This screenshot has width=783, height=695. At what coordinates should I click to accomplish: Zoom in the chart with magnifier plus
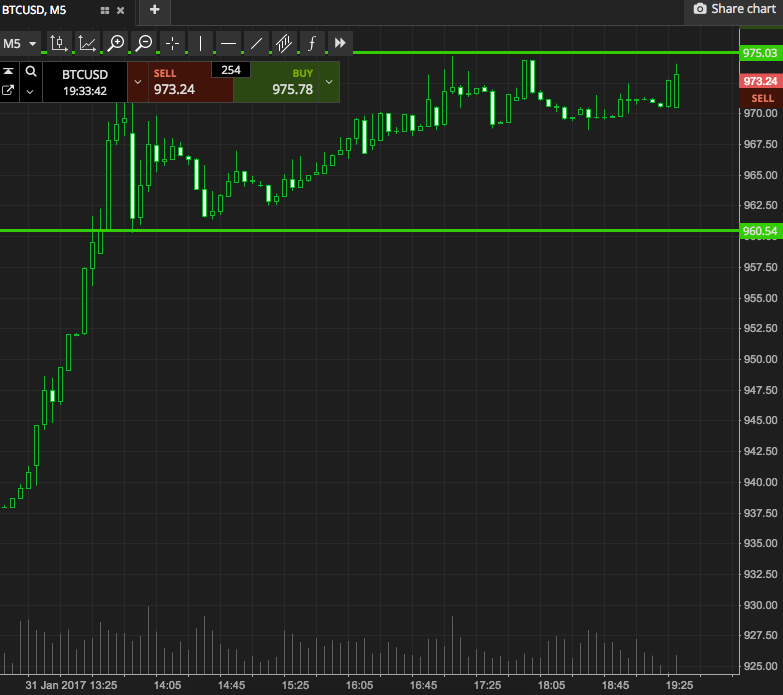[115, 43]
